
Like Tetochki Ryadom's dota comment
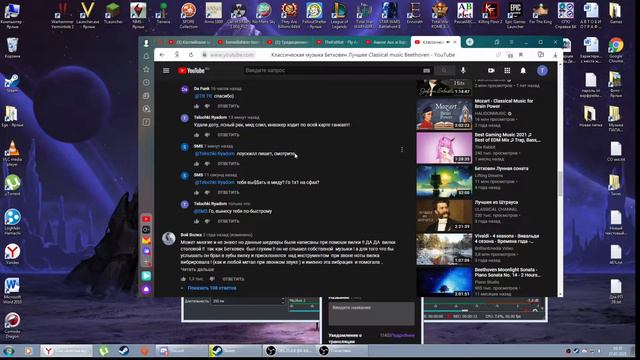coord(197,135)
